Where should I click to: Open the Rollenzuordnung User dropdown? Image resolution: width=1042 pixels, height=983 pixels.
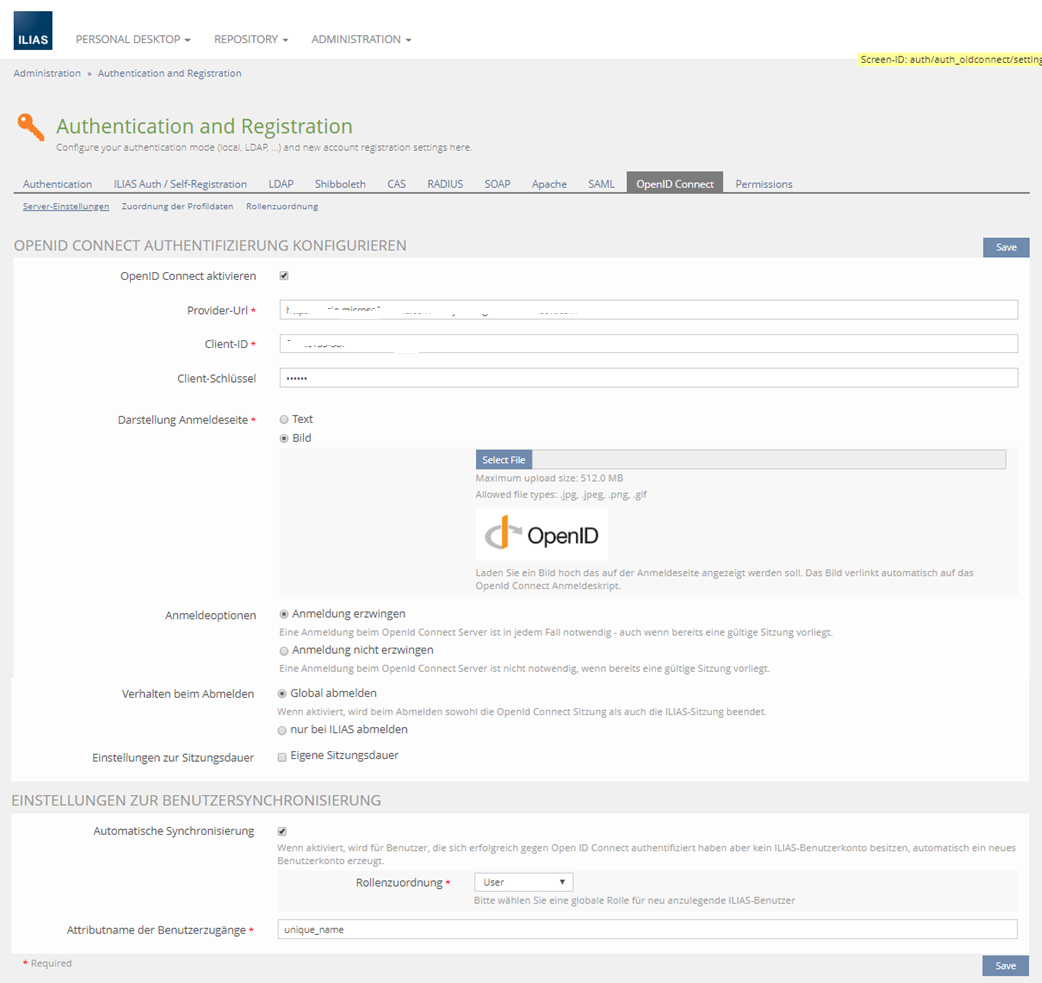524,882
